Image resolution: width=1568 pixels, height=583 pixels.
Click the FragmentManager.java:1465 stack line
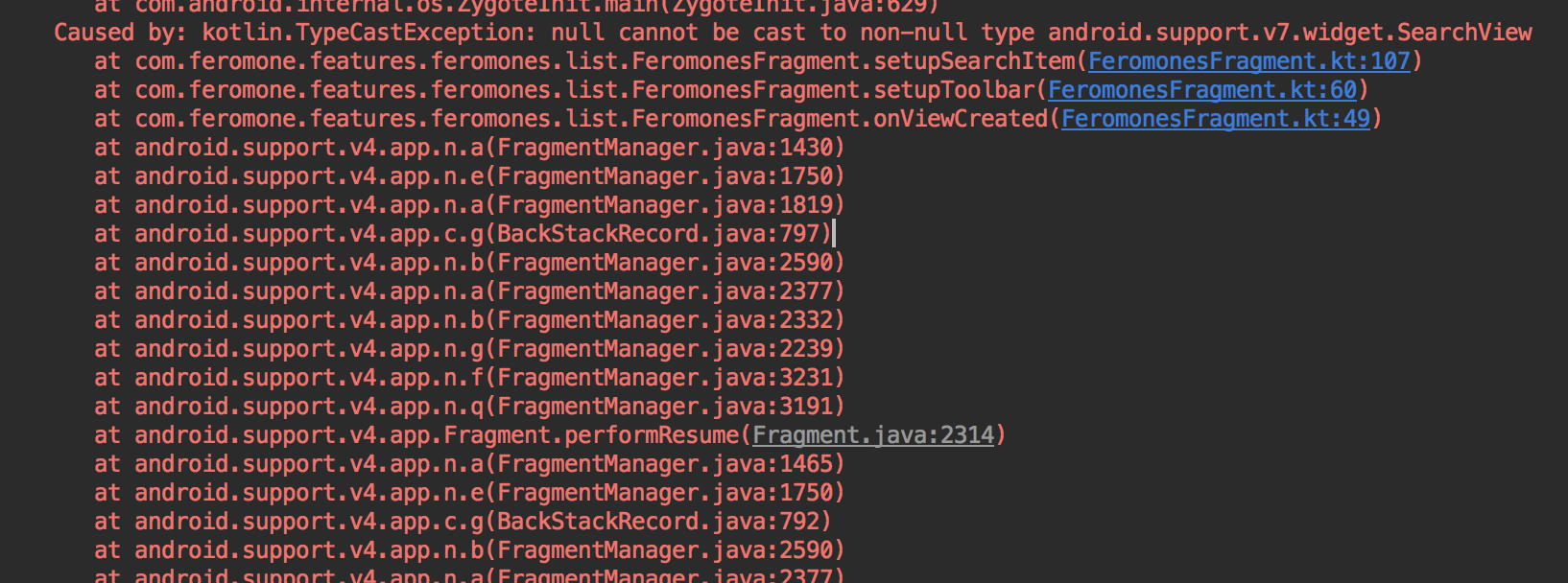click(468, 464)
